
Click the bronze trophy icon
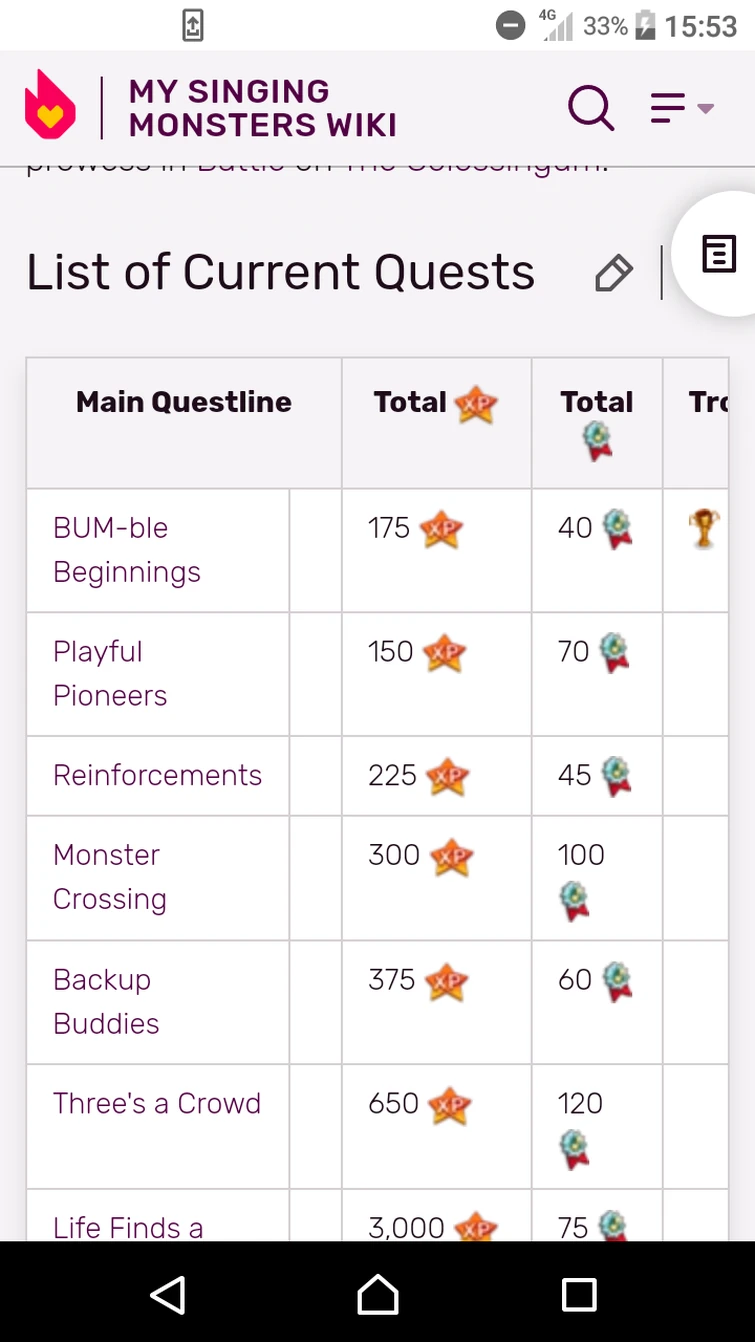coord(704,528)
